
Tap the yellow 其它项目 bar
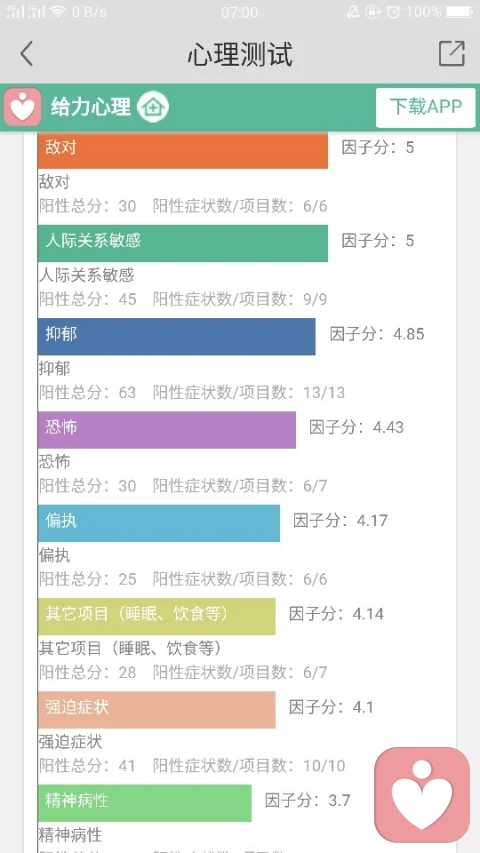(157, 616)
